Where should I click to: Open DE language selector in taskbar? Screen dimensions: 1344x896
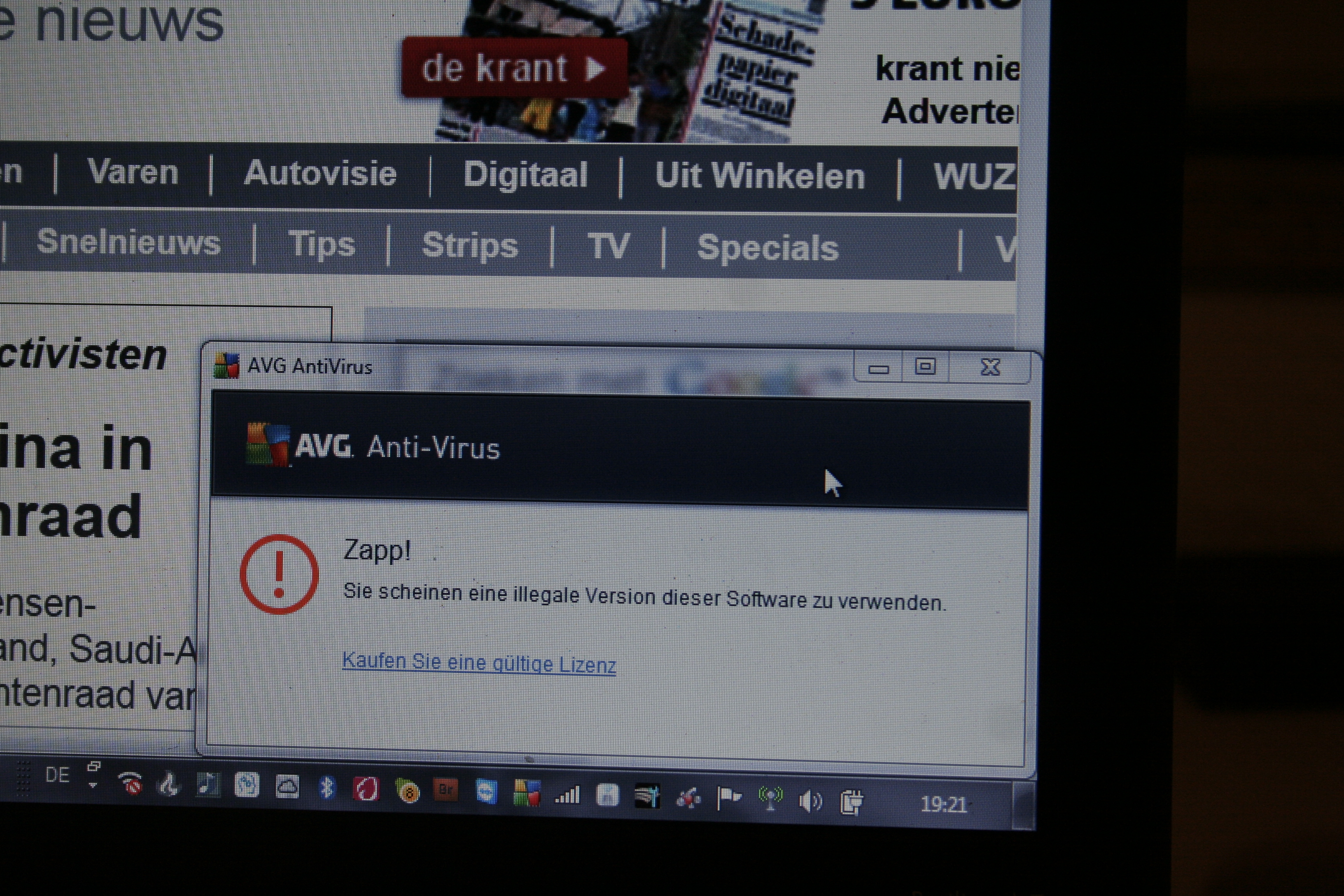pyautogui.click(x=57, y=775)
